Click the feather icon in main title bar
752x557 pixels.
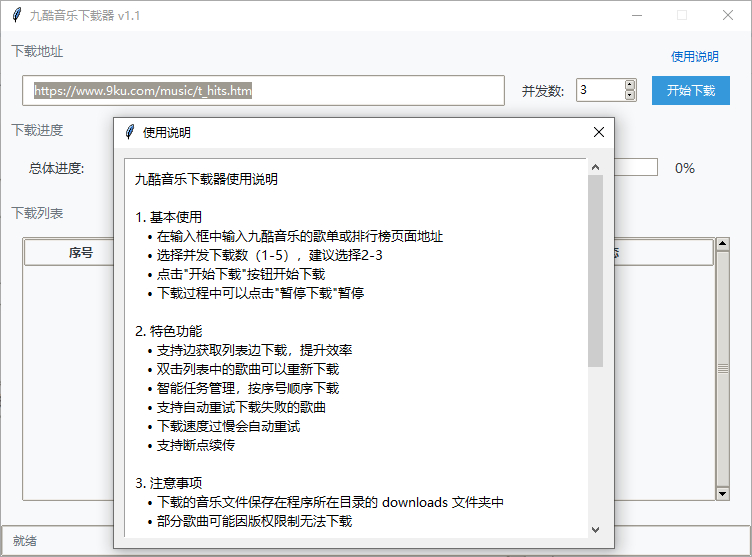tap(16, 15)
